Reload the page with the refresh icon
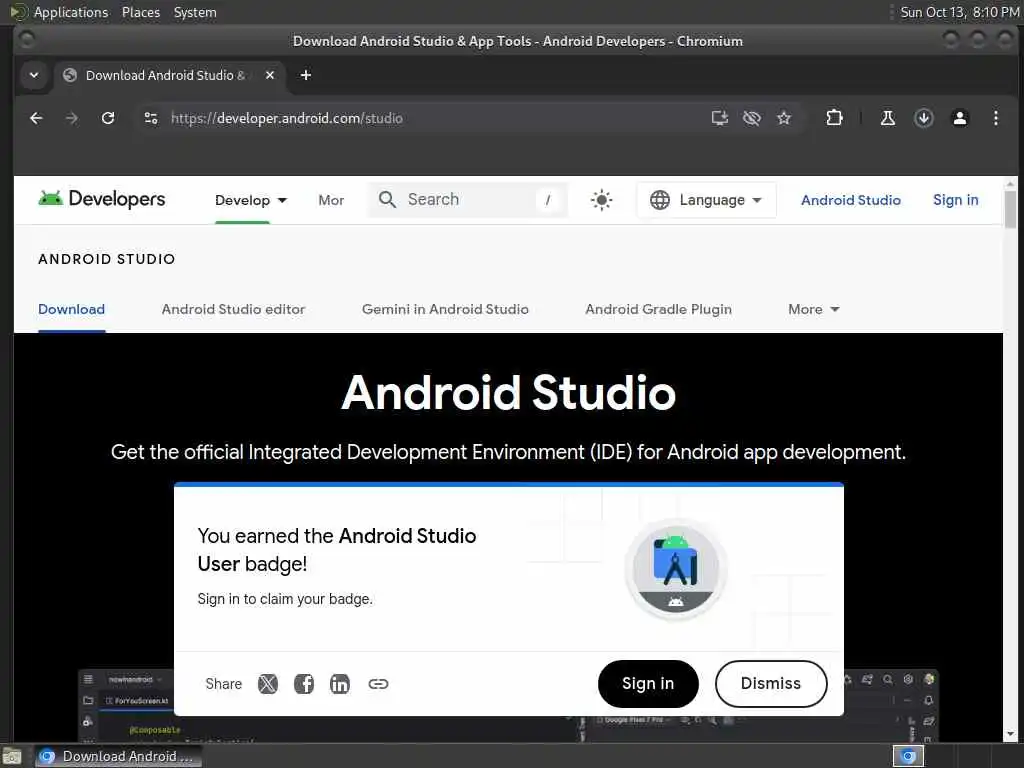Screen dimensions: 1024x768 [x=108, y=118]
